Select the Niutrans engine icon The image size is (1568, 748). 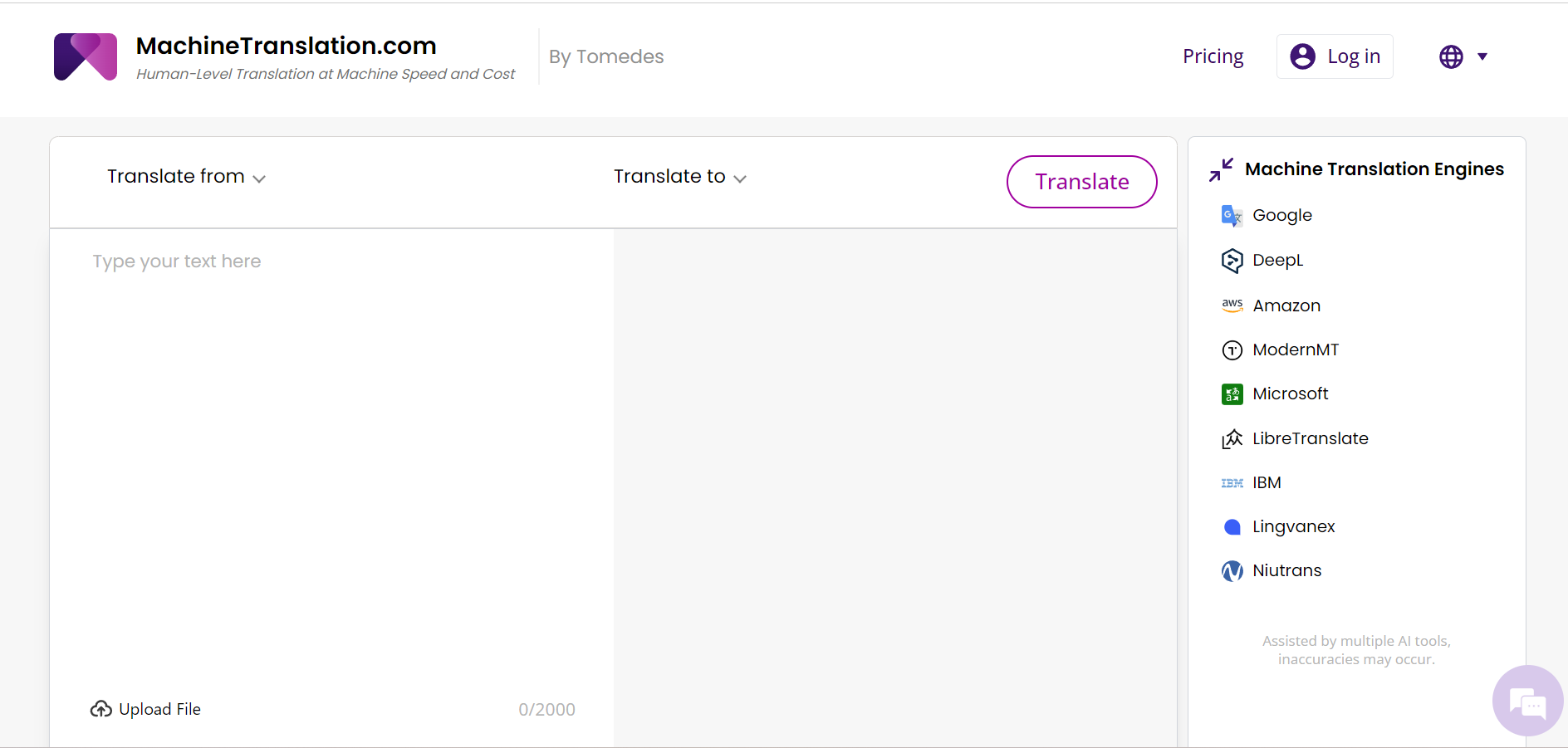[1232, 570]
